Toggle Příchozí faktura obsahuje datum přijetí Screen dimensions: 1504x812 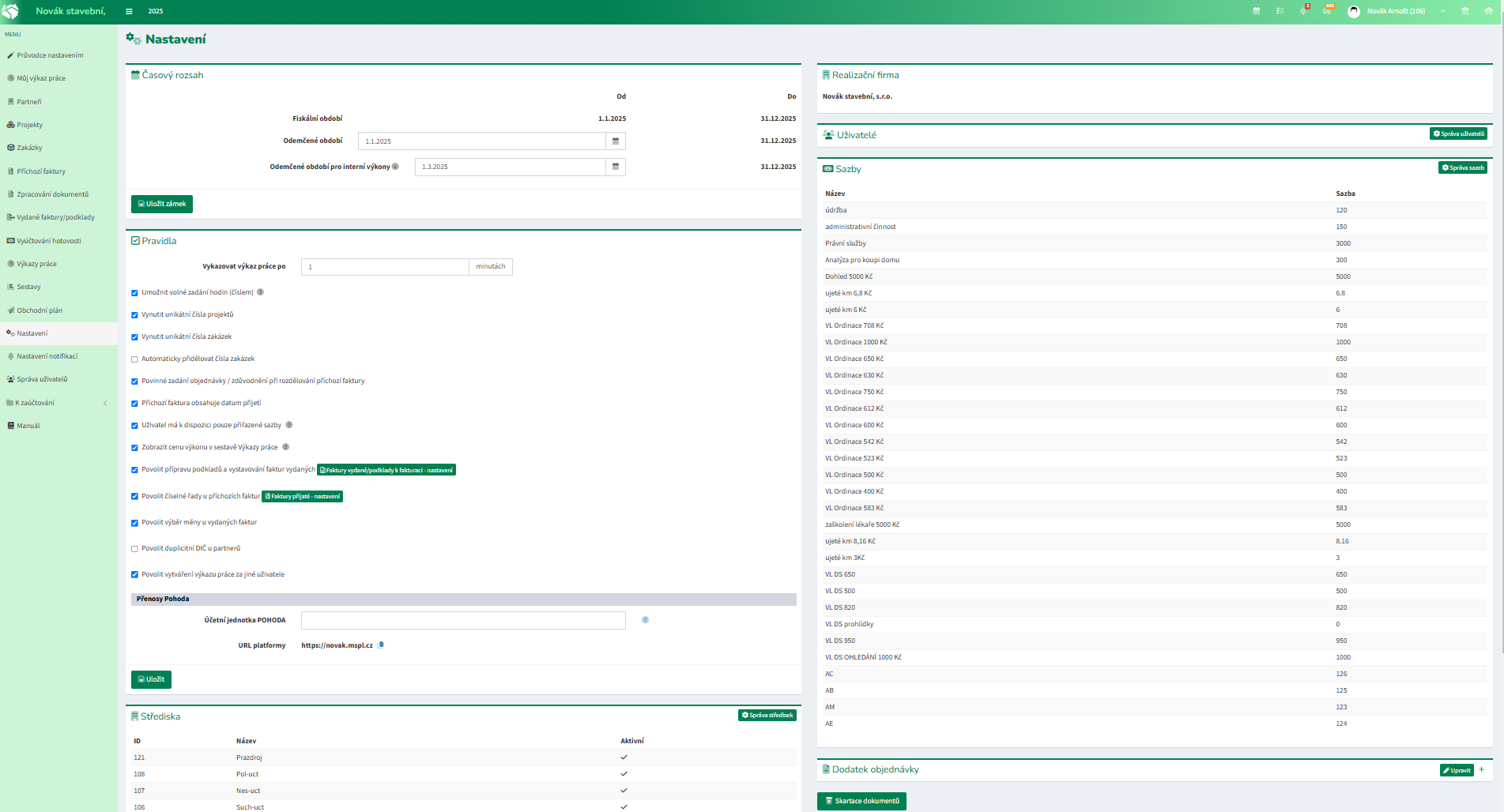[x=134, y=404]
